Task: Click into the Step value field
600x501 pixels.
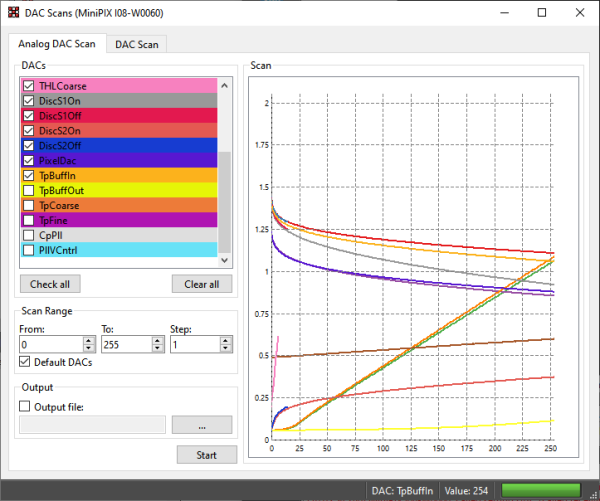Action: pyautogui.click(x=195, y=344)
